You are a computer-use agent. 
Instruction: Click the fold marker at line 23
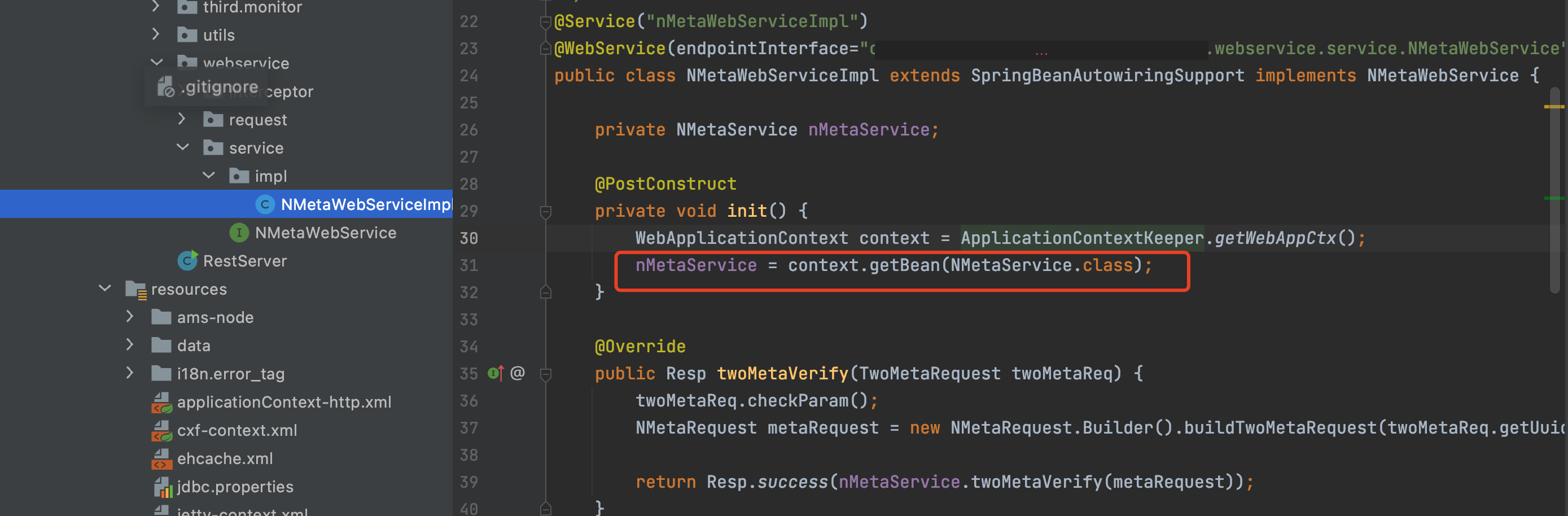pyautogui.click(x=545, y=48)
